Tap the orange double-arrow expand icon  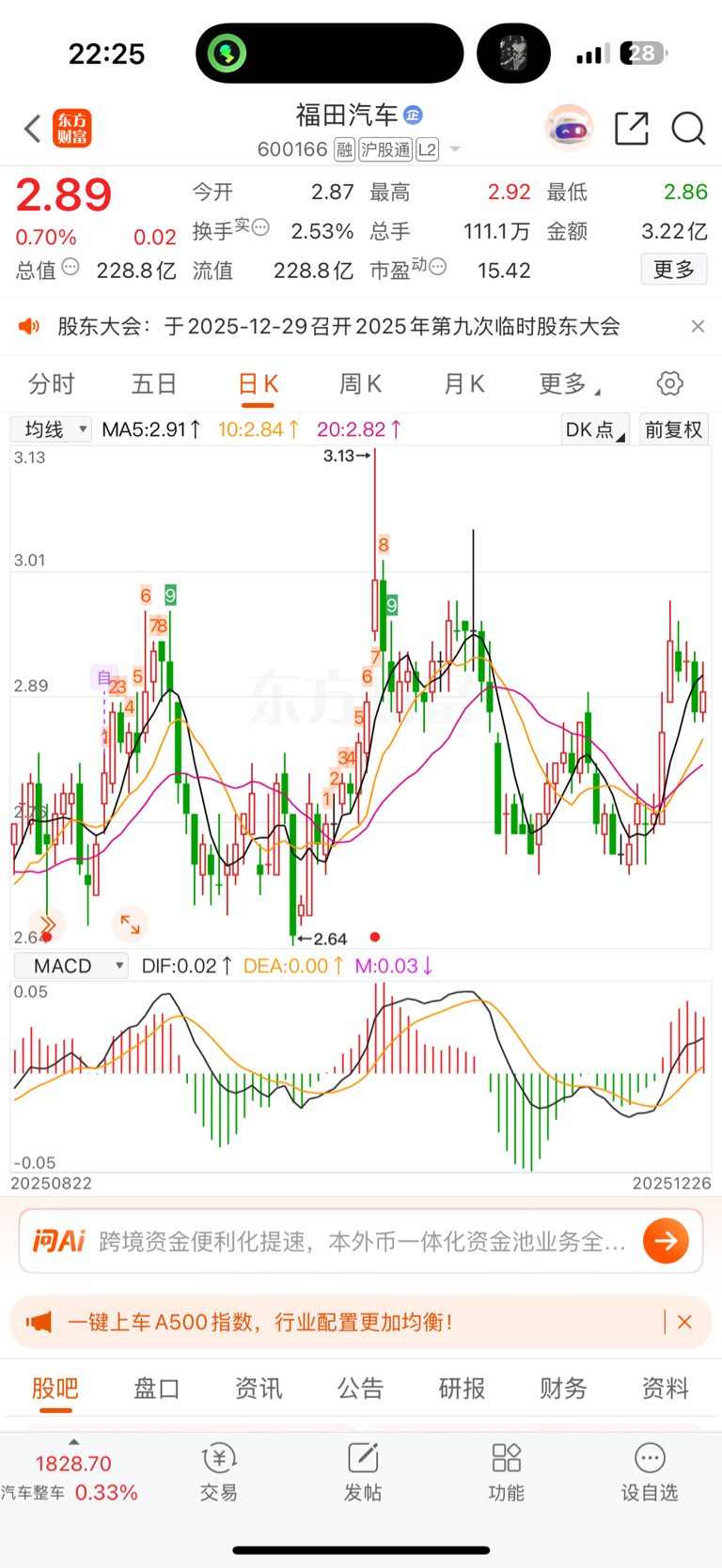coord(48,925)
